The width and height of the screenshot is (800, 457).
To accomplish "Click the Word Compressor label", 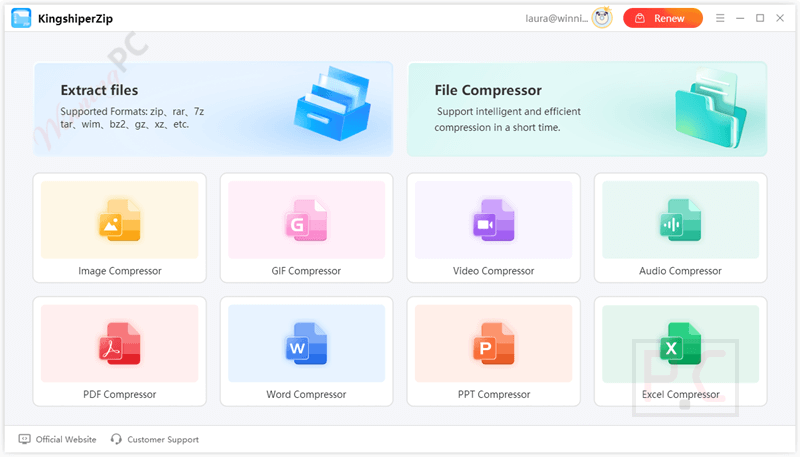I will click(x=306, y=394).
